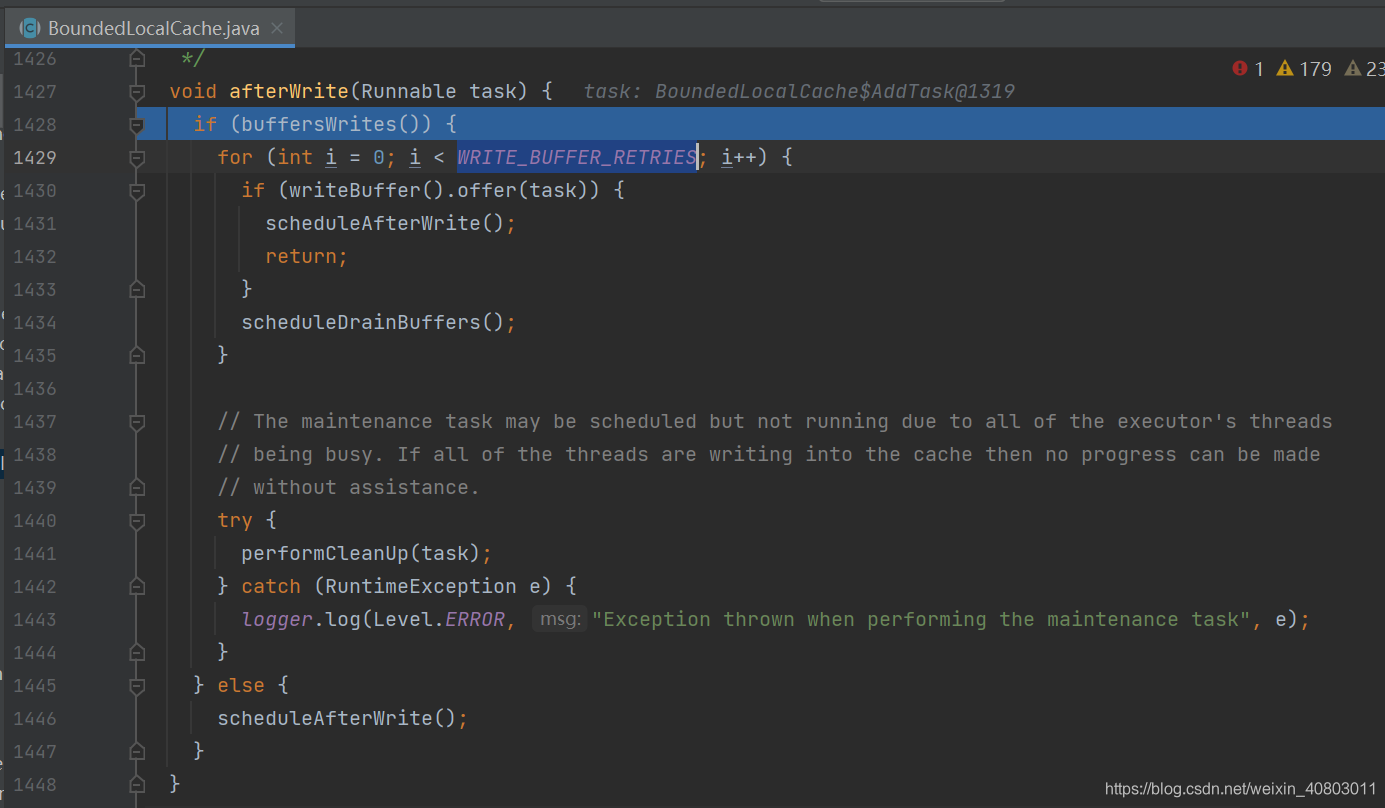Click scheduleAfterWrite() on line 1431
Image resolution: width=1385 pixels, height=808 pixels.
coord(385,224)
